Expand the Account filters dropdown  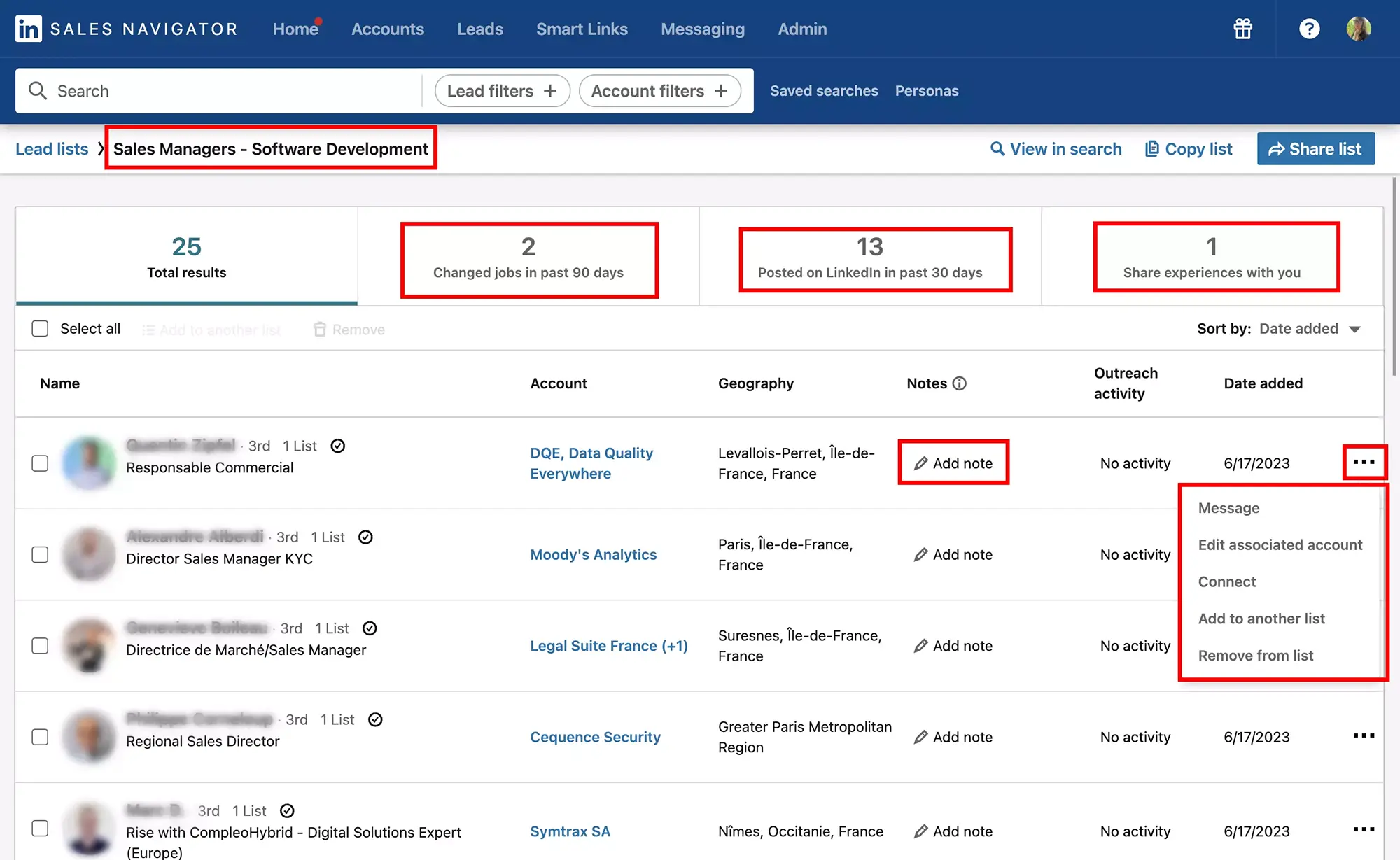[659, 90]
